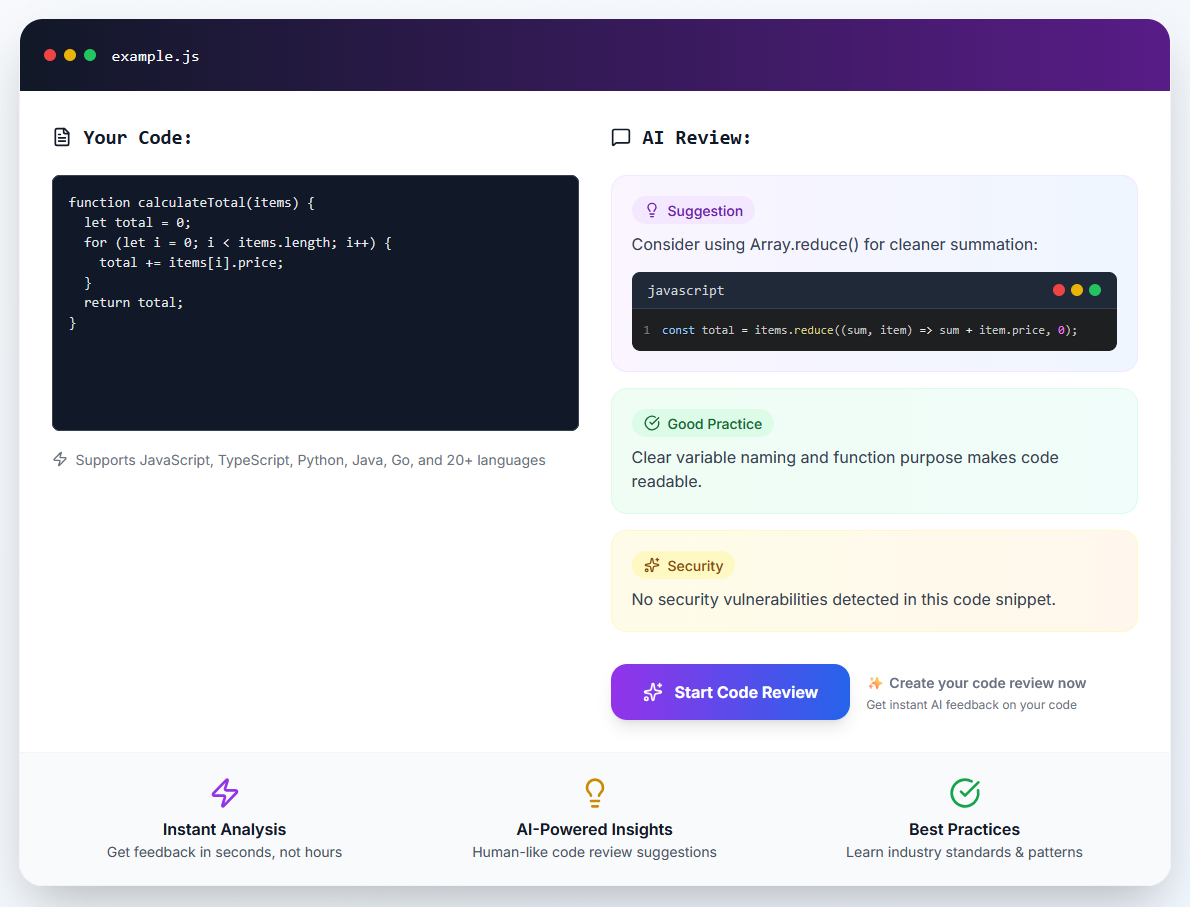
Task: Click the document icon beside Your Code heading
Action: click(62, 136)
